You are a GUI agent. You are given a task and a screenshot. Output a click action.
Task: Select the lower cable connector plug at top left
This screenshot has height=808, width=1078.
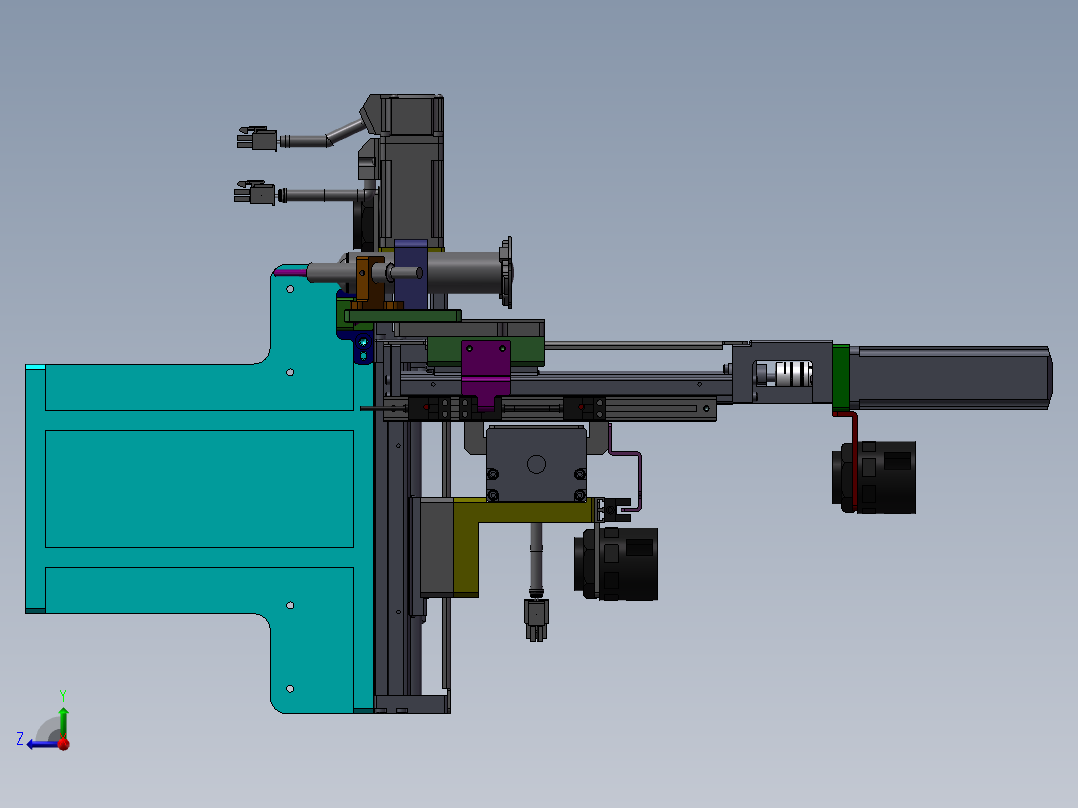pos(255,193)
